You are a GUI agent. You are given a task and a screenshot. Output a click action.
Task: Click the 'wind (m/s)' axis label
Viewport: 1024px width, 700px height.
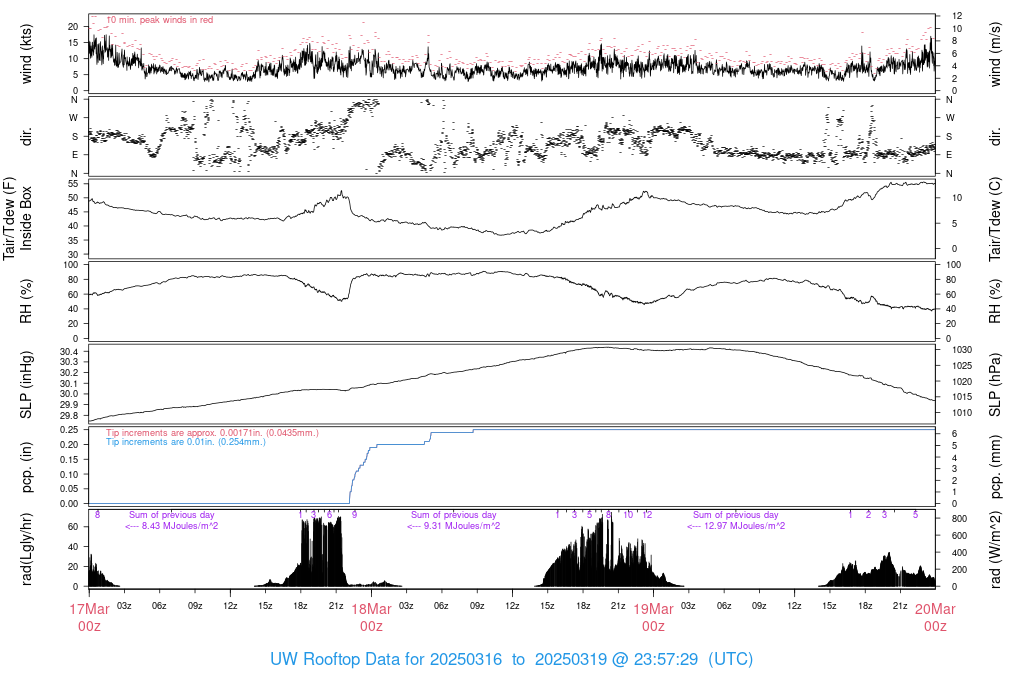tap(995, 54)
